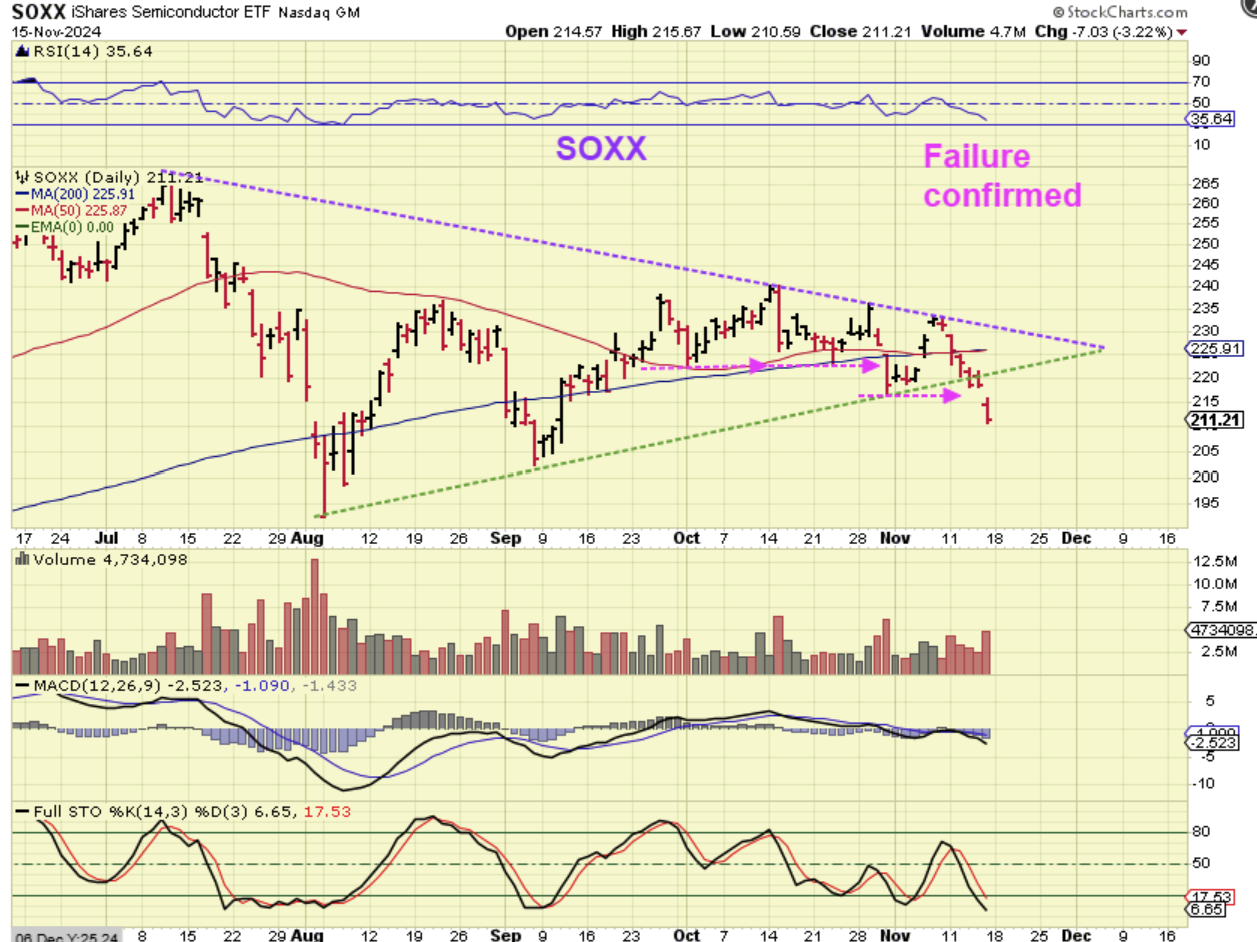Click the purple SOXX annotation label
This screenshot has width=1257, height=942.
pos(601,149)
